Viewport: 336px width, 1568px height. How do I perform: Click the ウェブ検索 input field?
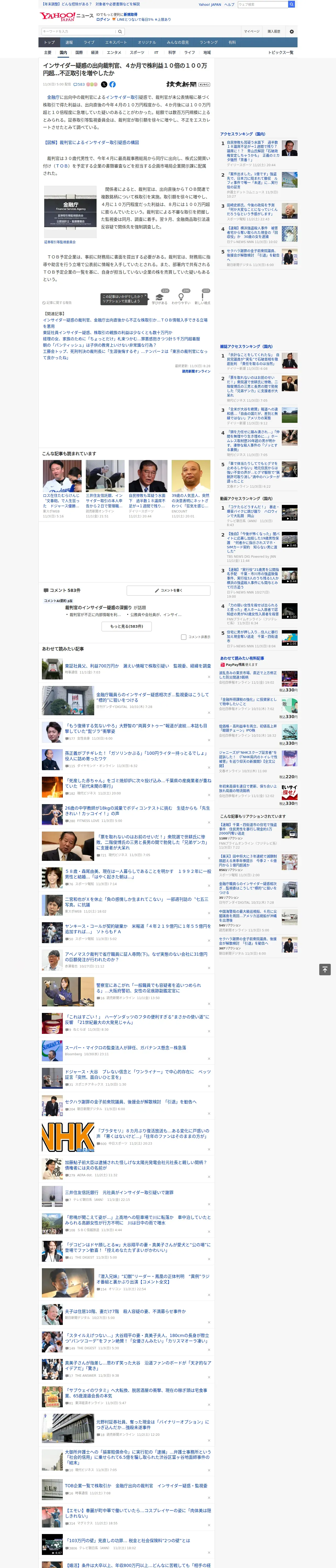263,4
